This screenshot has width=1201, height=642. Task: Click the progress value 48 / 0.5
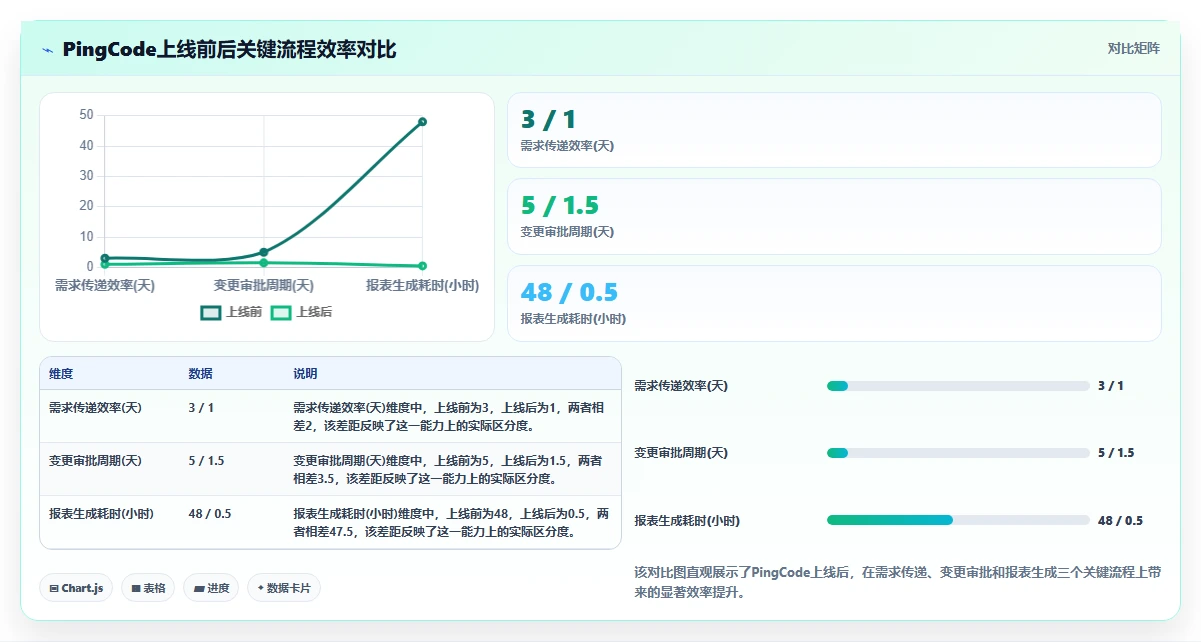pos(1120,521)
